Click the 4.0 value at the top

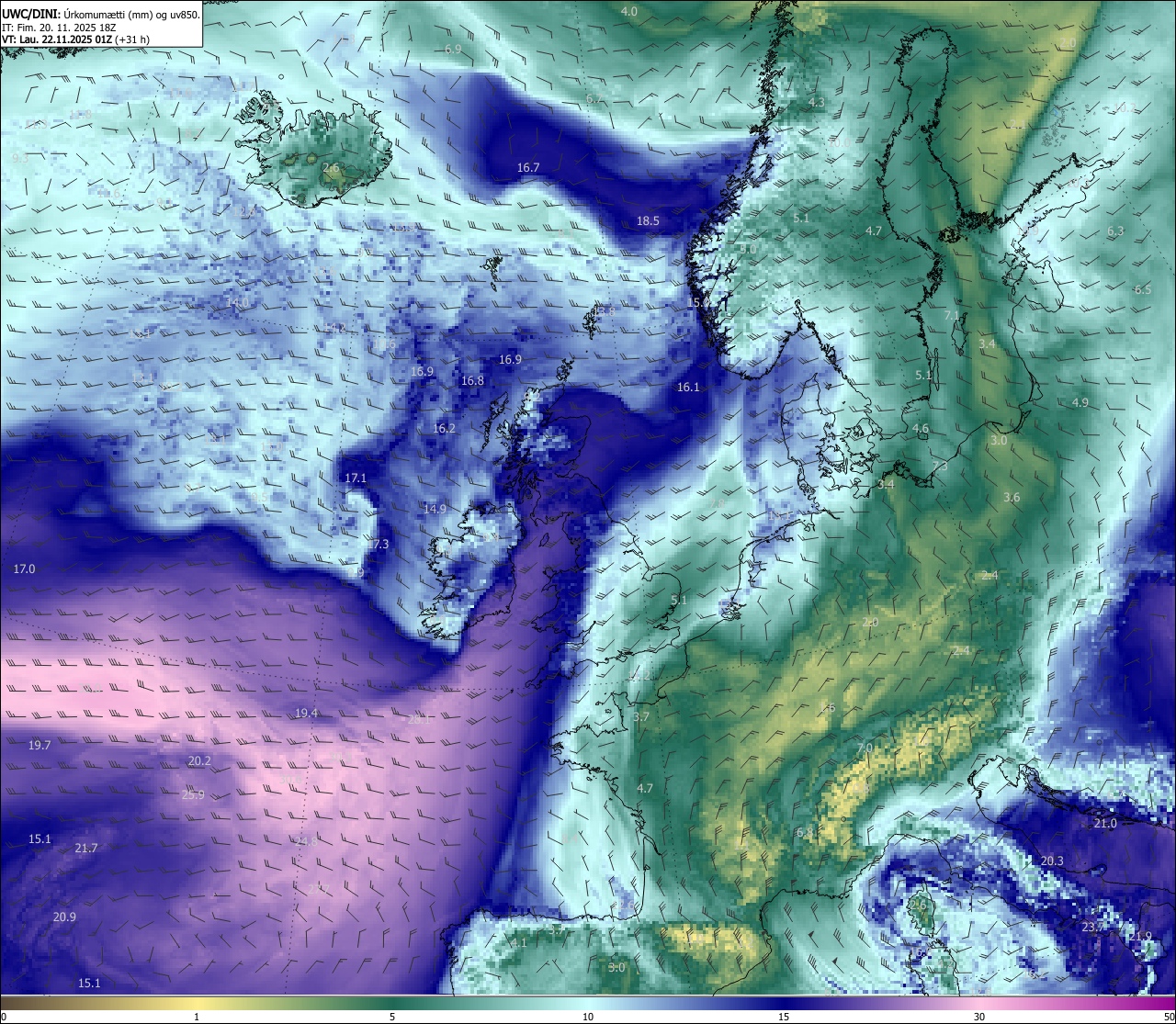[x=628, y=12]
